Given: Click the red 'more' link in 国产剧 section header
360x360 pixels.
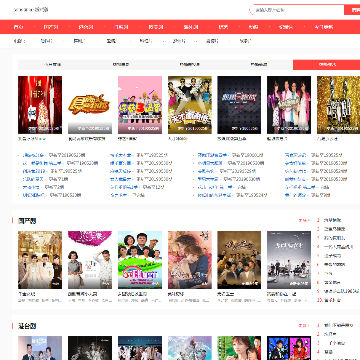Looking at the screenshot, I should click(304, 221).
